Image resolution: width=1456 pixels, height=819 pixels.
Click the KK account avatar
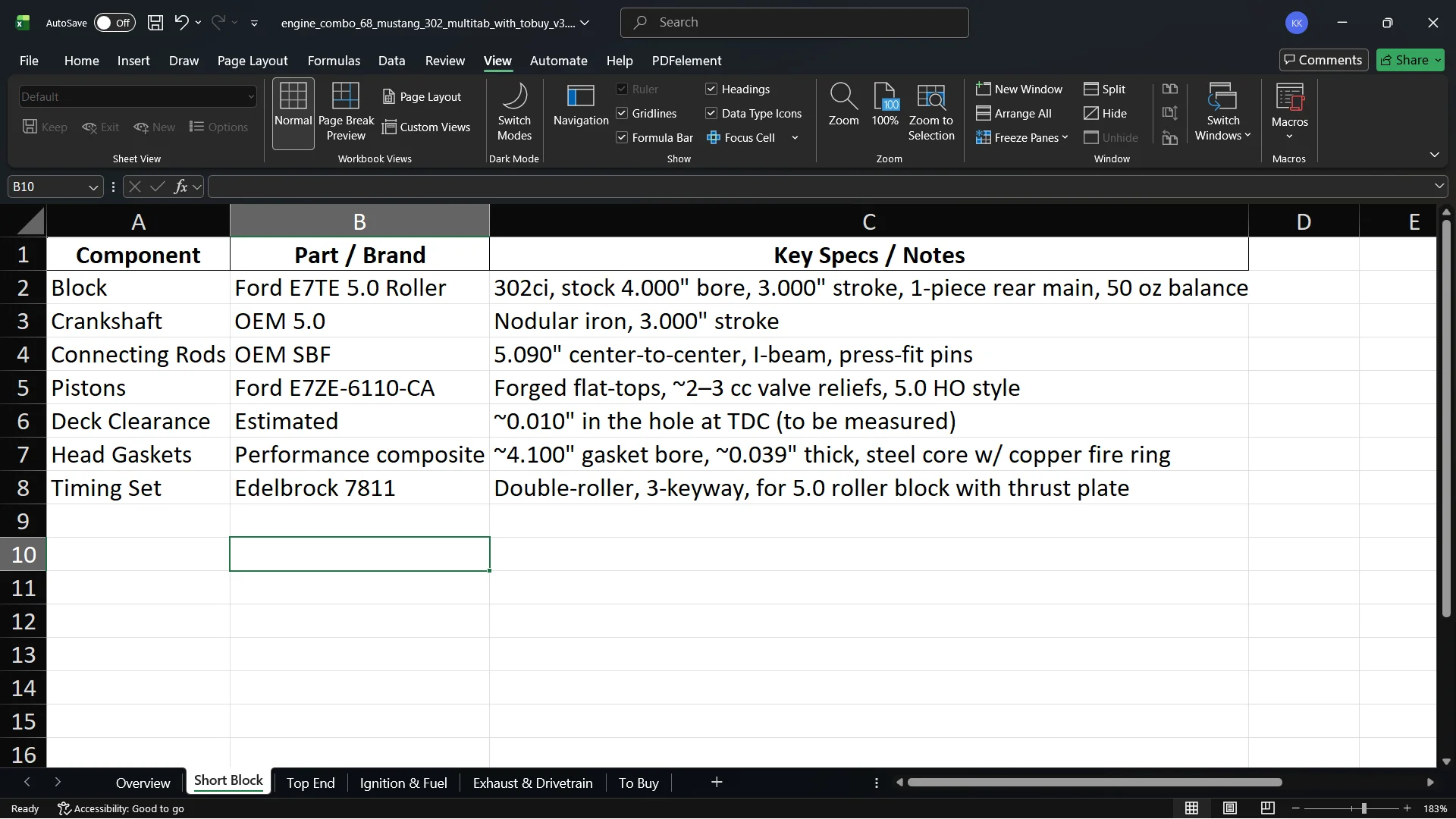click(x=1297, y=23)
